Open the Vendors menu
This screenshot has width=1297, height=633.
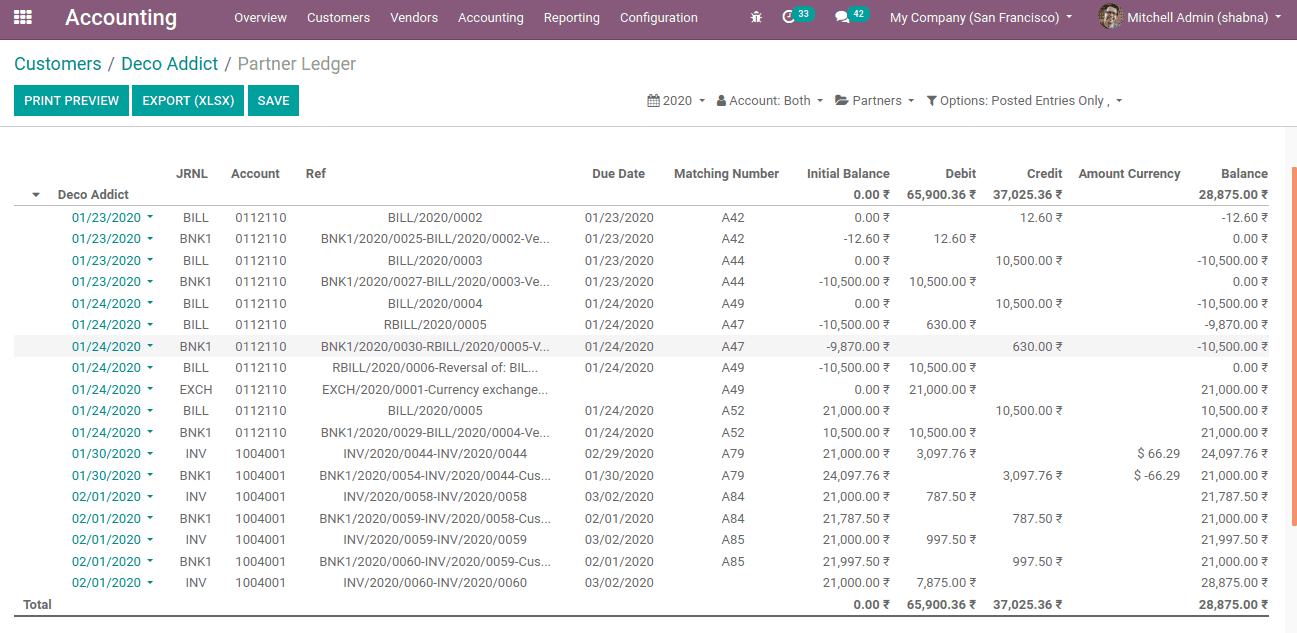[x=414, y=18]
